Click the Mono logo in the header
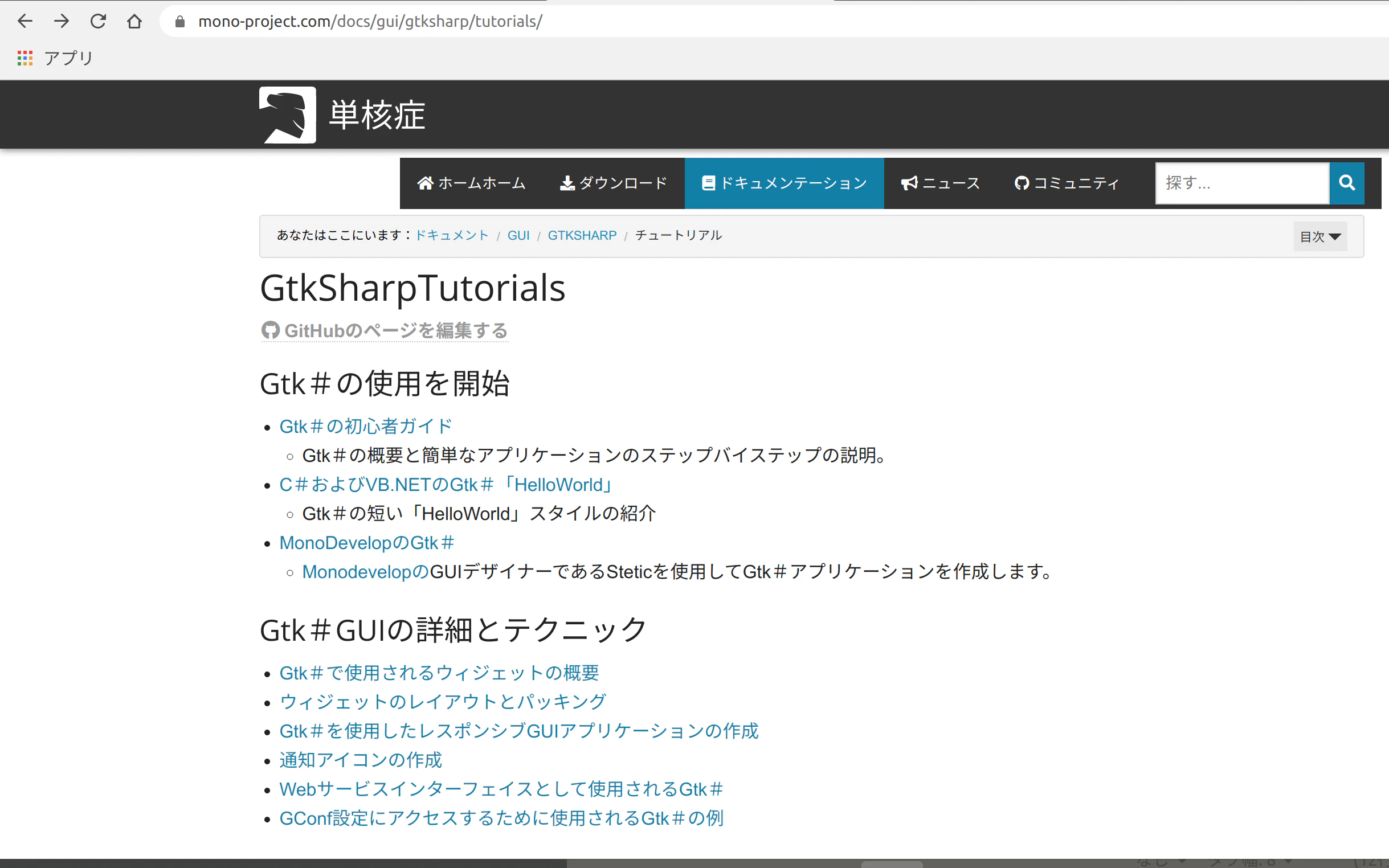 287,115
